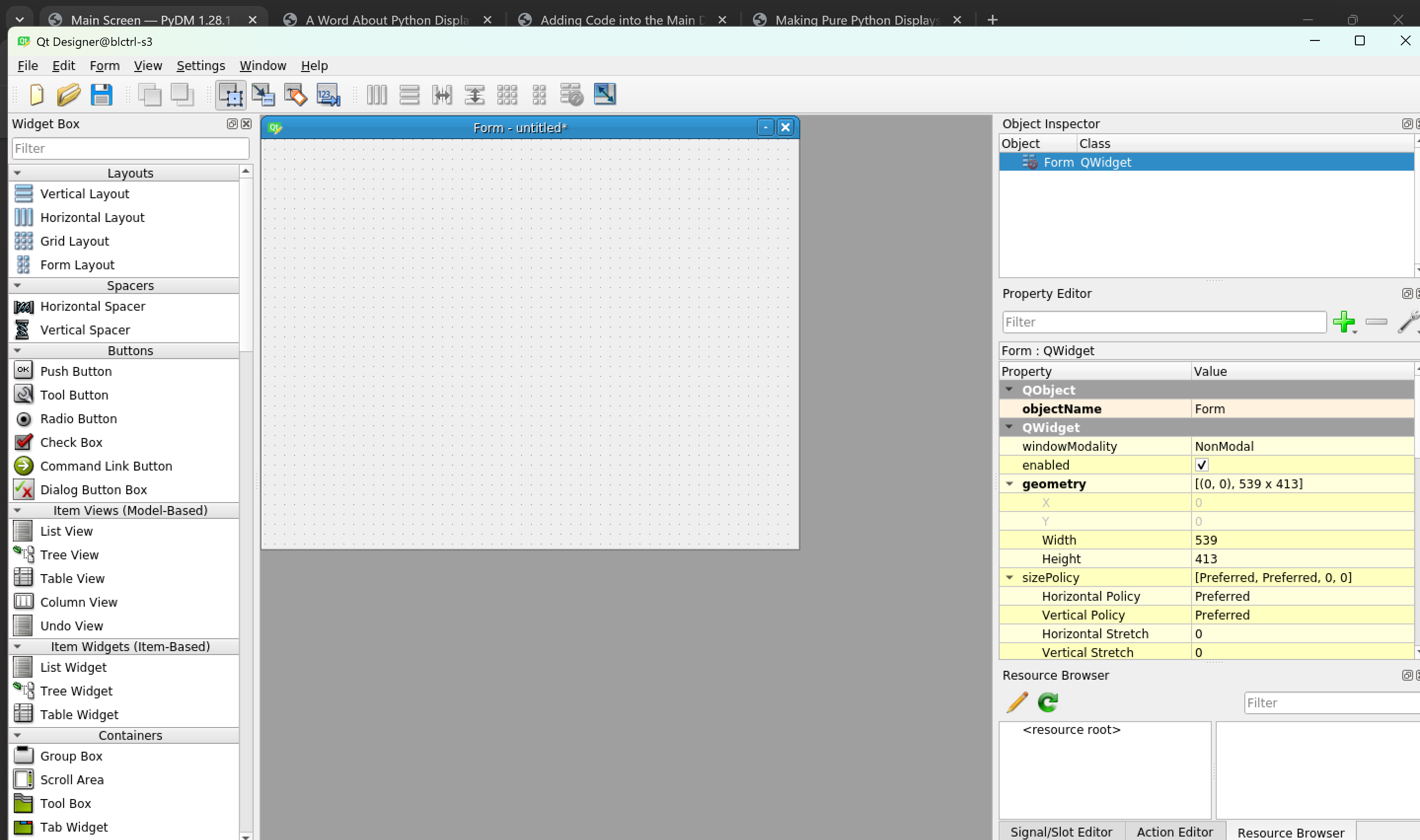This screenshot has height=840, width=1420.
Task: Activate Edit Tab Order toolbar icon
Action: pyautogui.click(x=329, y=95)
